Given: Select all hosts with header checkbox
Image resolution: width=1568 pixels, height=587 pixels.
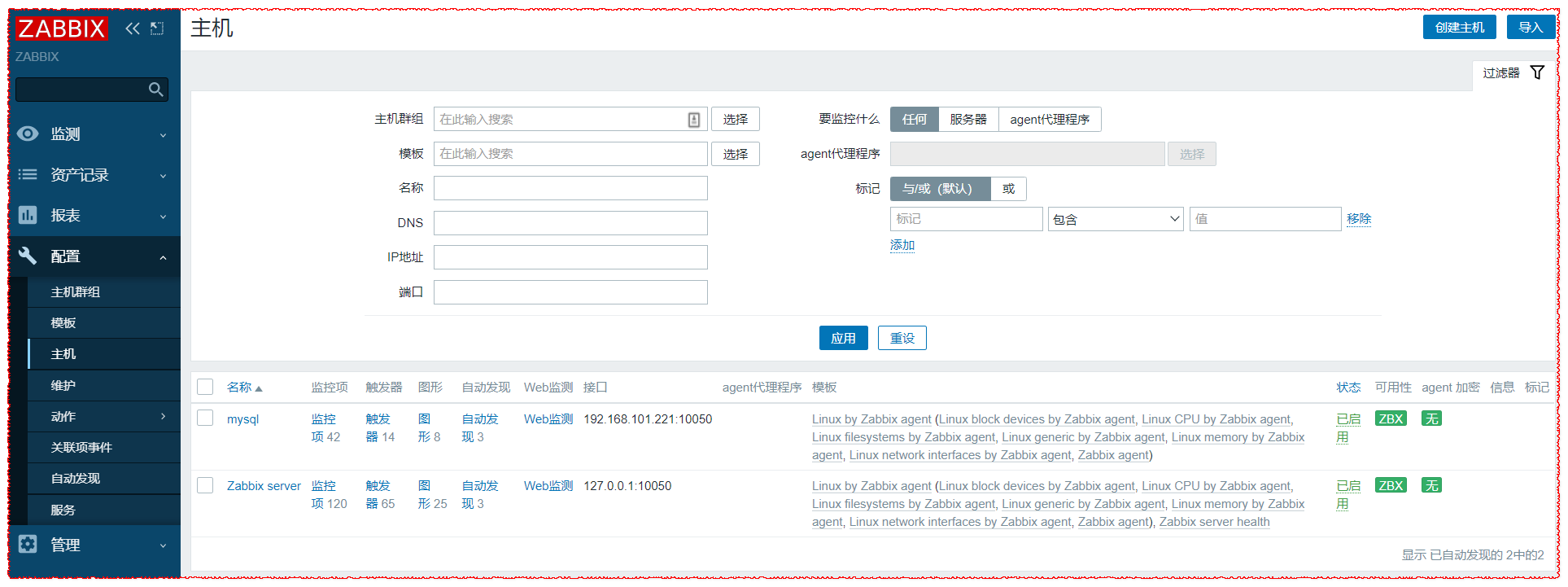Looking at the screenshot, I should tap(205, 387).
